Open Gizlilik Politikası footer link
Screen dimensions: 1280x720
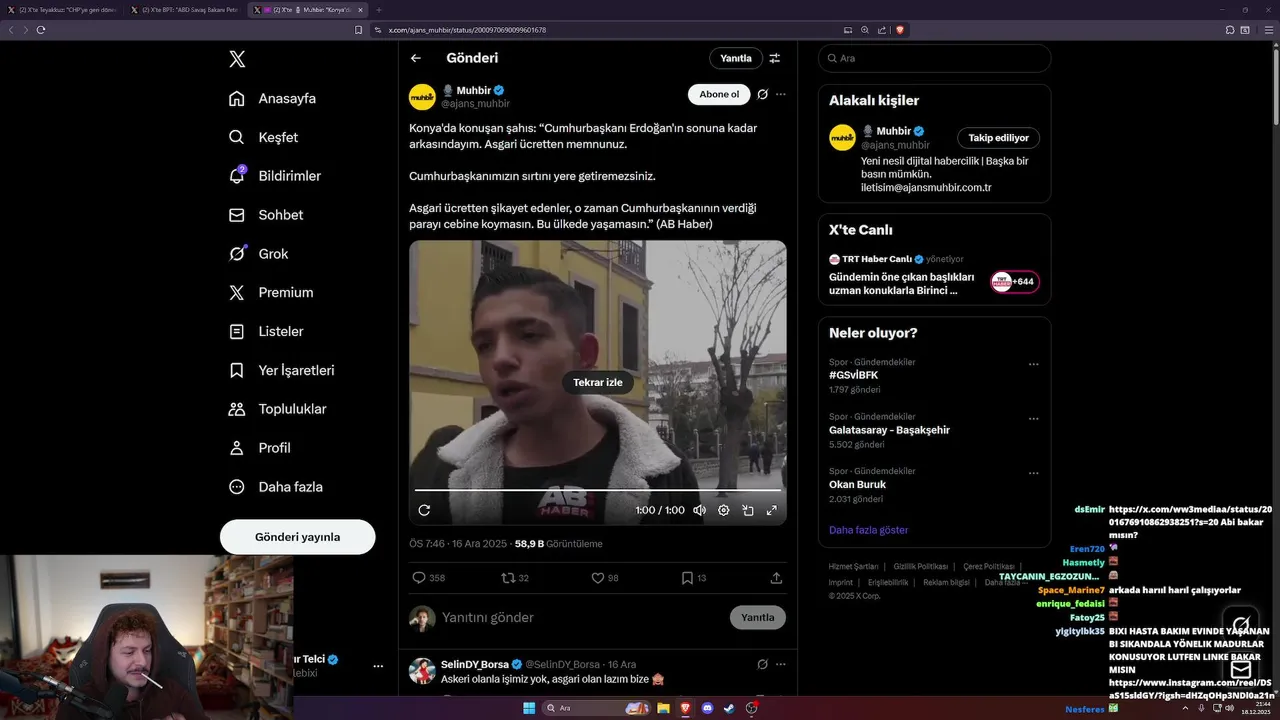coord(920,567)
